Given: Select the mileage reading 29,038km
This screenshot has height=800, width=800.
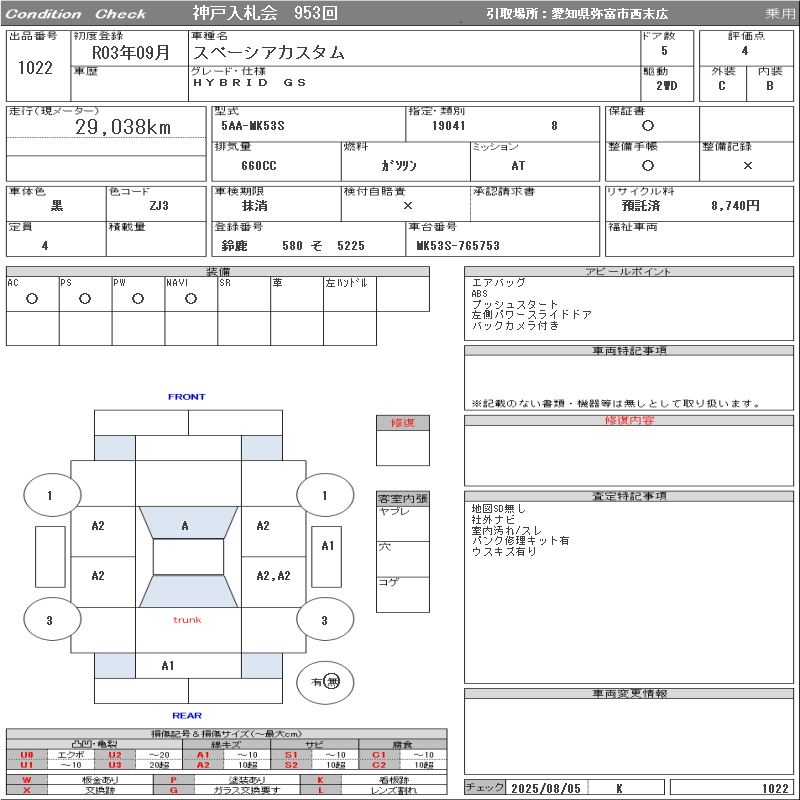Looking at the screenshot, I should point(123,127).
